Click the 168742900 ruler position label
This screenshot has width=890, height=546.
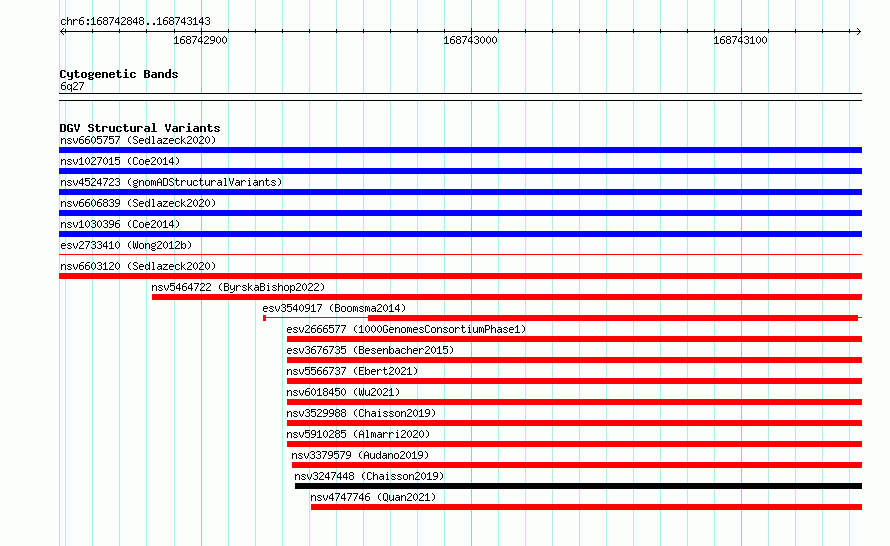[200, 40]
